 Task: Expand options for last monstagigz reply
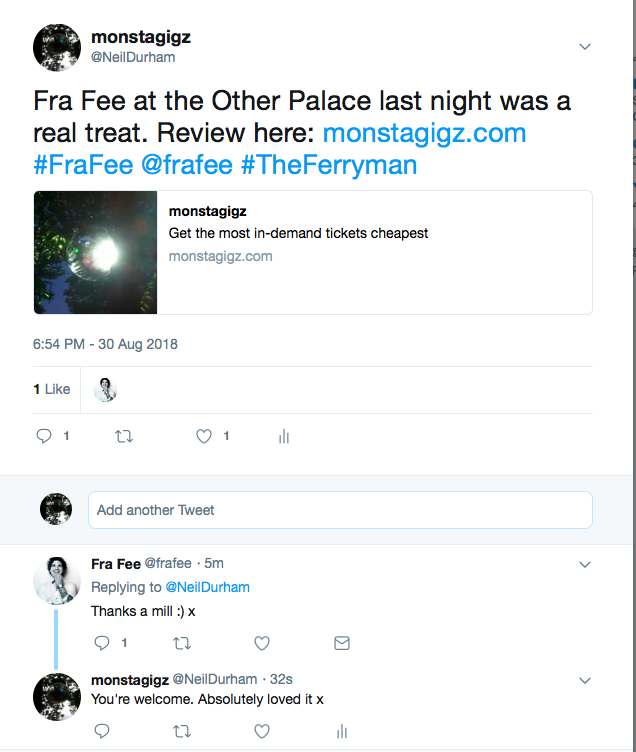[585, 680]
